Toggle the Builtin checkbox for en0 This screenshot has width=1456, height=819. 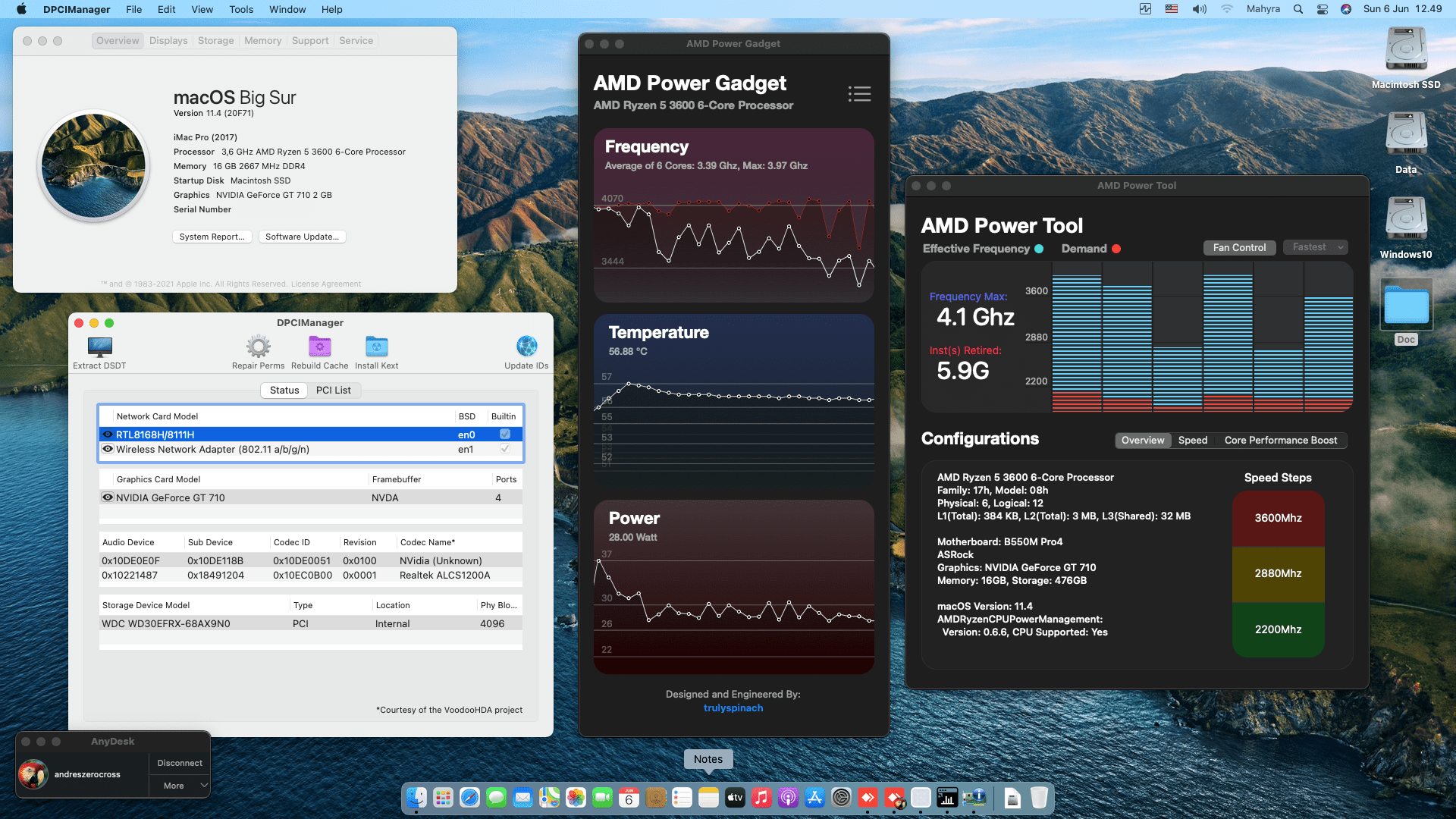coord(505,434)
